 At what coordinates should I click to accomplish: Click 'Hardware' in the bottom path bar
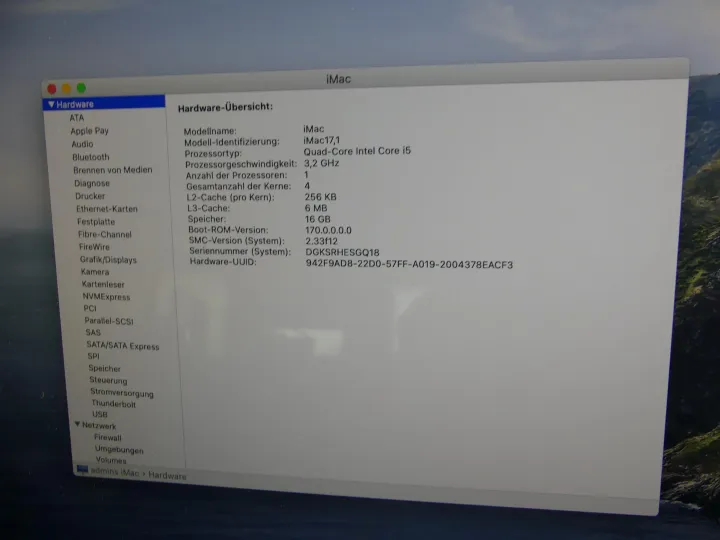(x=167, y=476)
